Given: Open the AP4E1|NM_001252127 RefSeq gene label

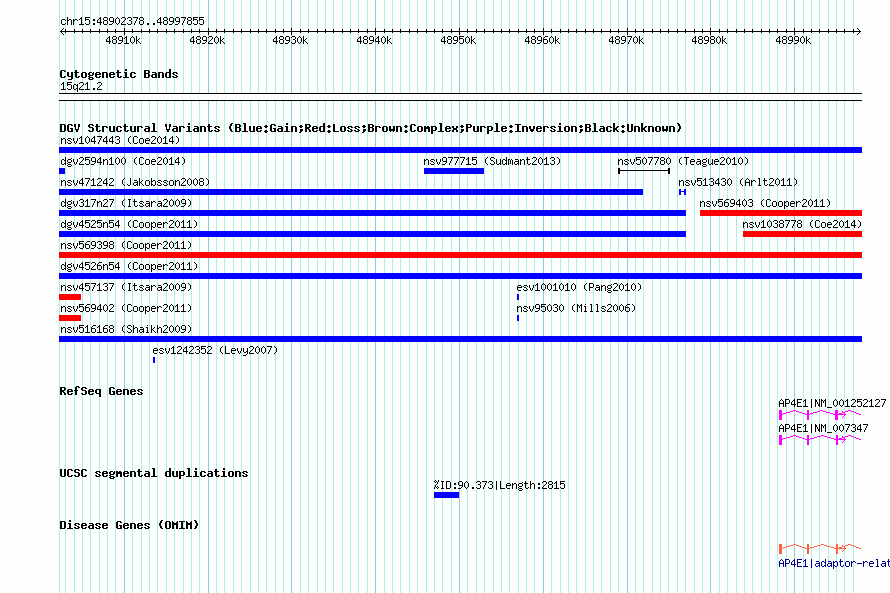Looking at the screenshot, I should coord(832,403).
